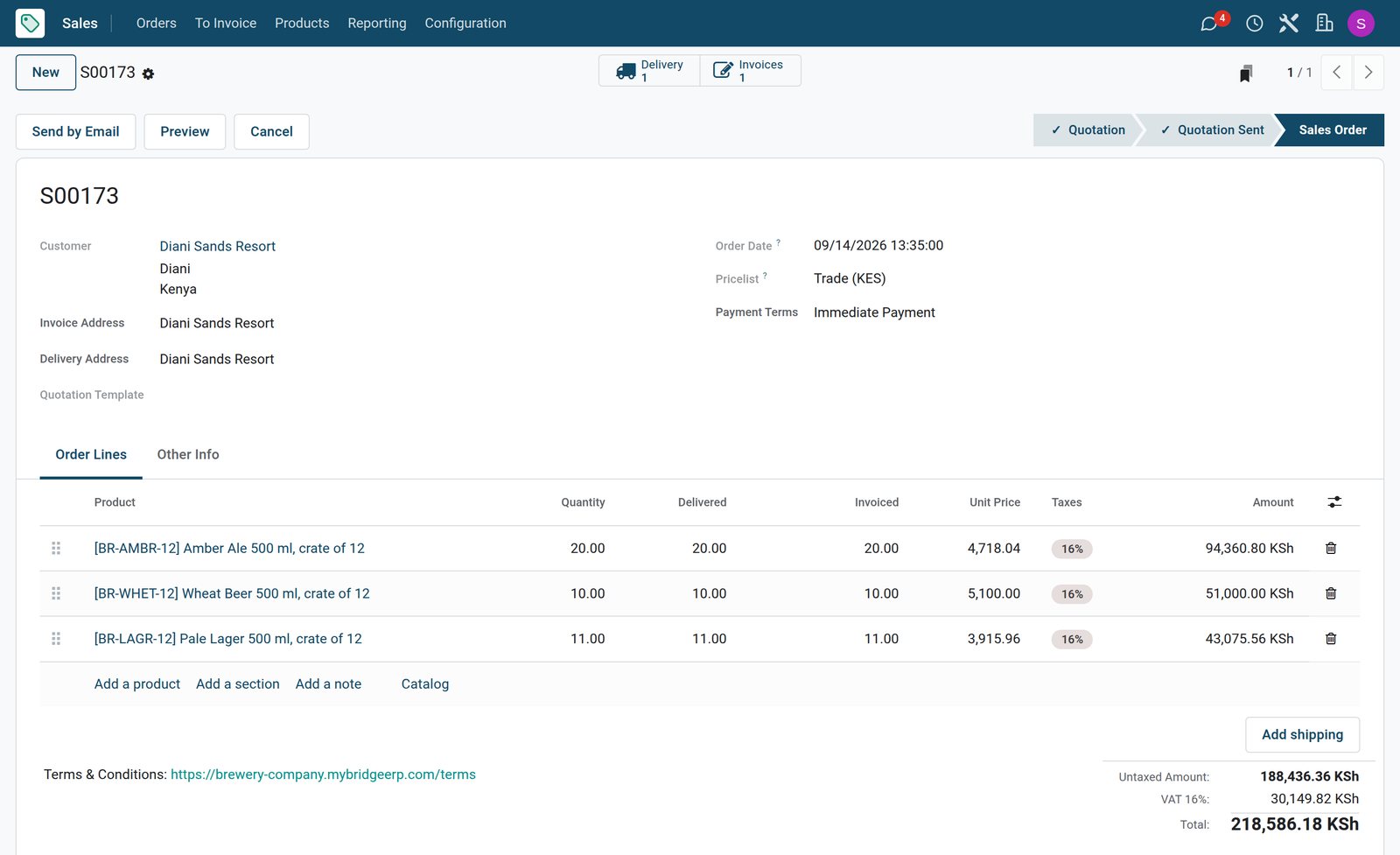This screenshot has width=1400, height=855.
Task: Click the New button
Action: (x=45, y=73)
